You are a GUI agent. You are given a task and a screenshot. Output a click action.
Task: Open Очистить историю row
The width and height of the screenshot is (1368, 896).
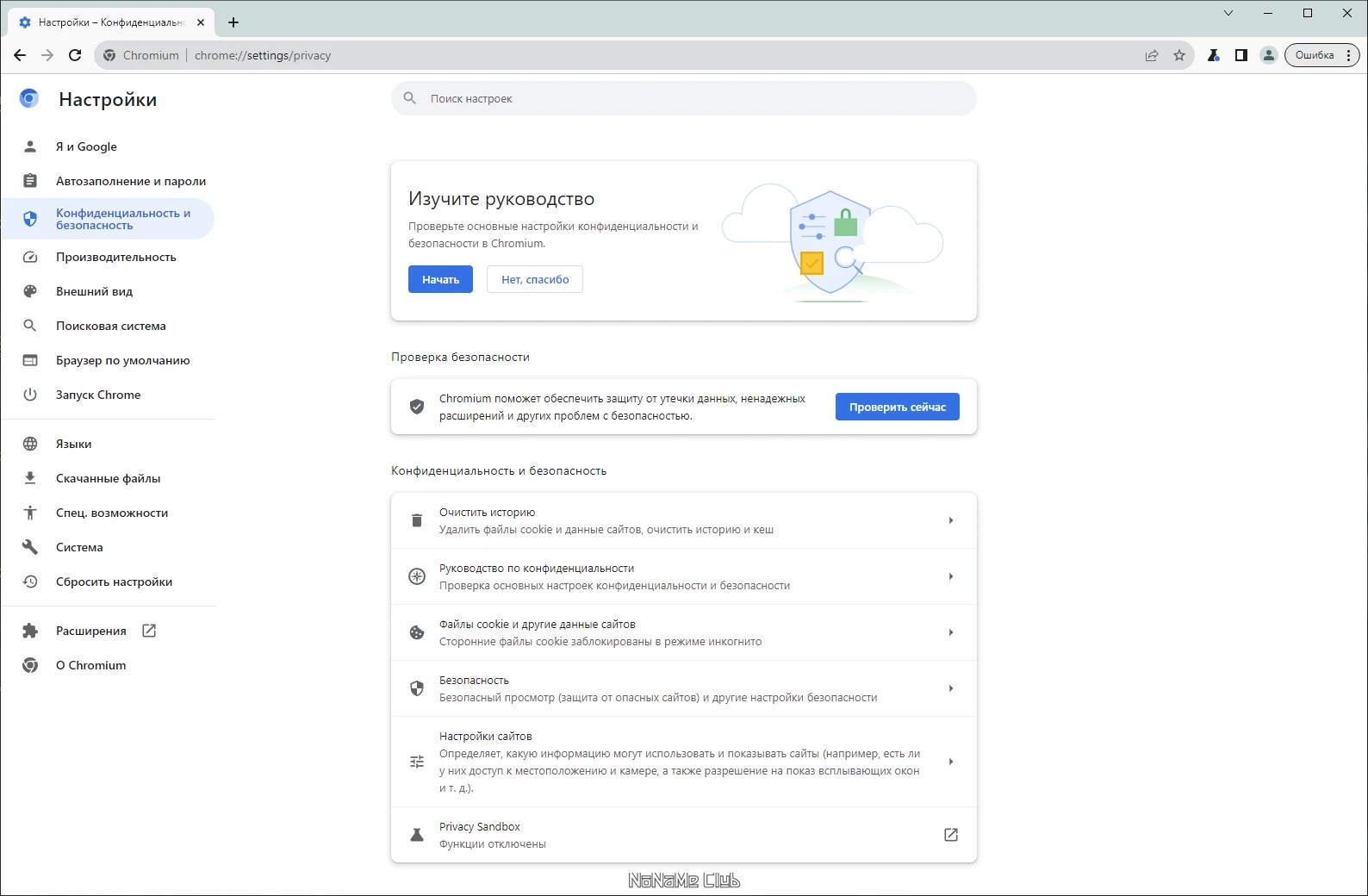coord(684,520)
